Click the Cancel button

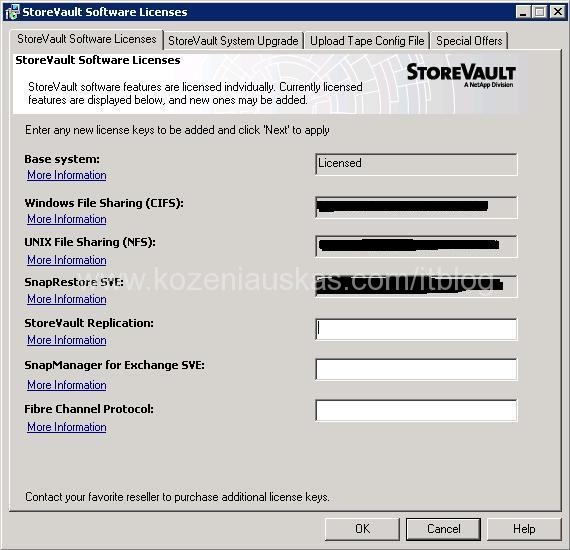coord(443,529)
